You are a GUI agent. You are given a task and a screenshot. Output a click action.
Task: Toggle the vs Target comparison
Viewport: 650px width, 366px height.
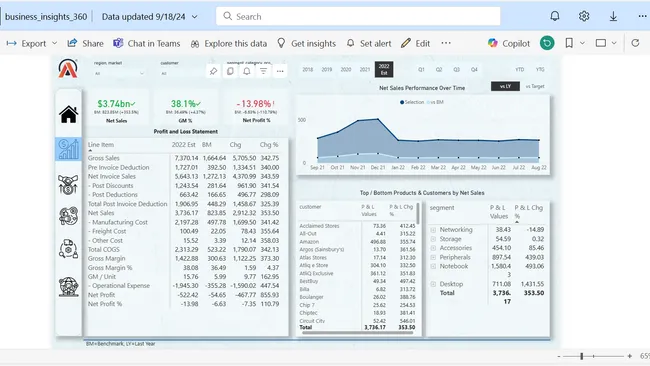pos(535,86)
